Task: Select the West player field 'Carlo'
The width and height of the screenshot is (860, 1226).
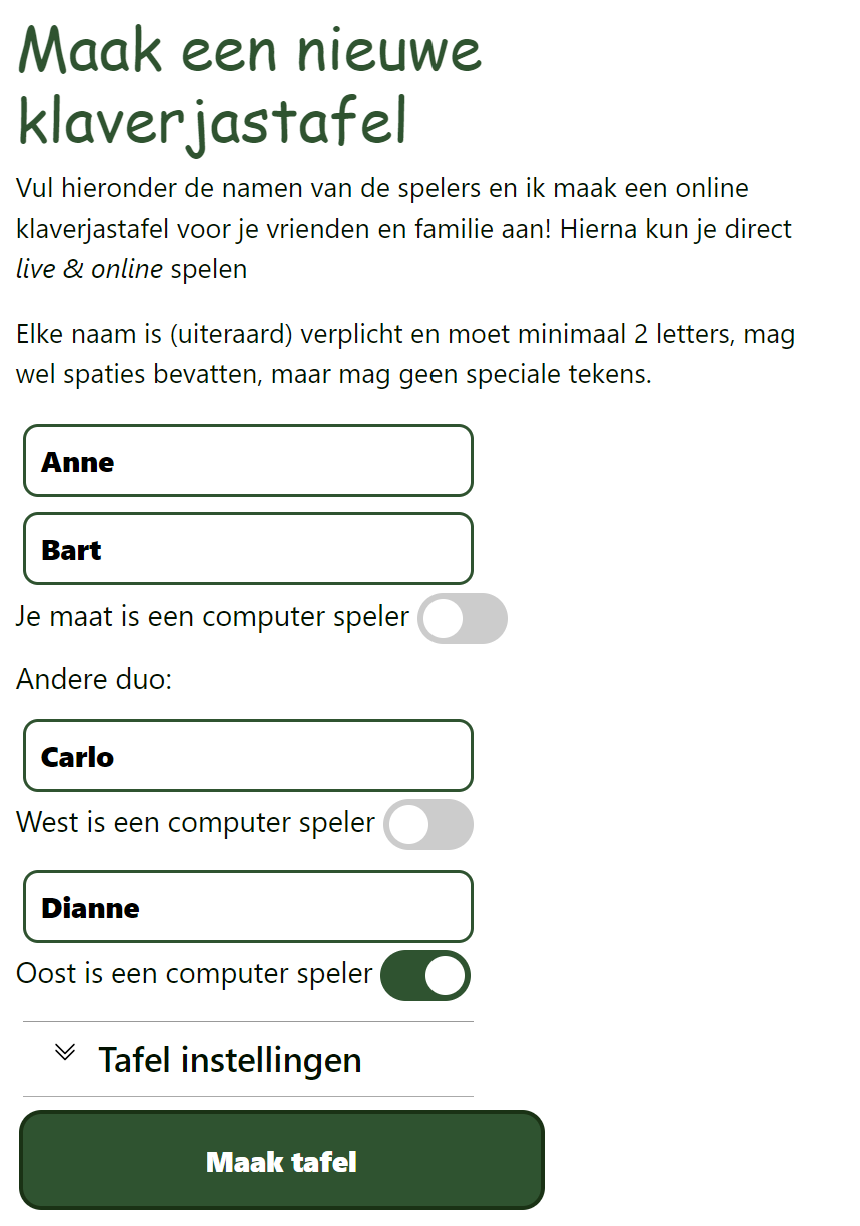Action: pyautogui.click(x=248, y=756)
